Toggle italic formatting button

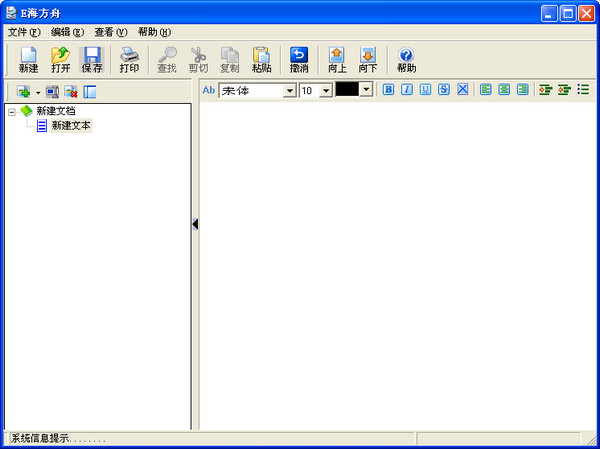[x=407, y=90]
